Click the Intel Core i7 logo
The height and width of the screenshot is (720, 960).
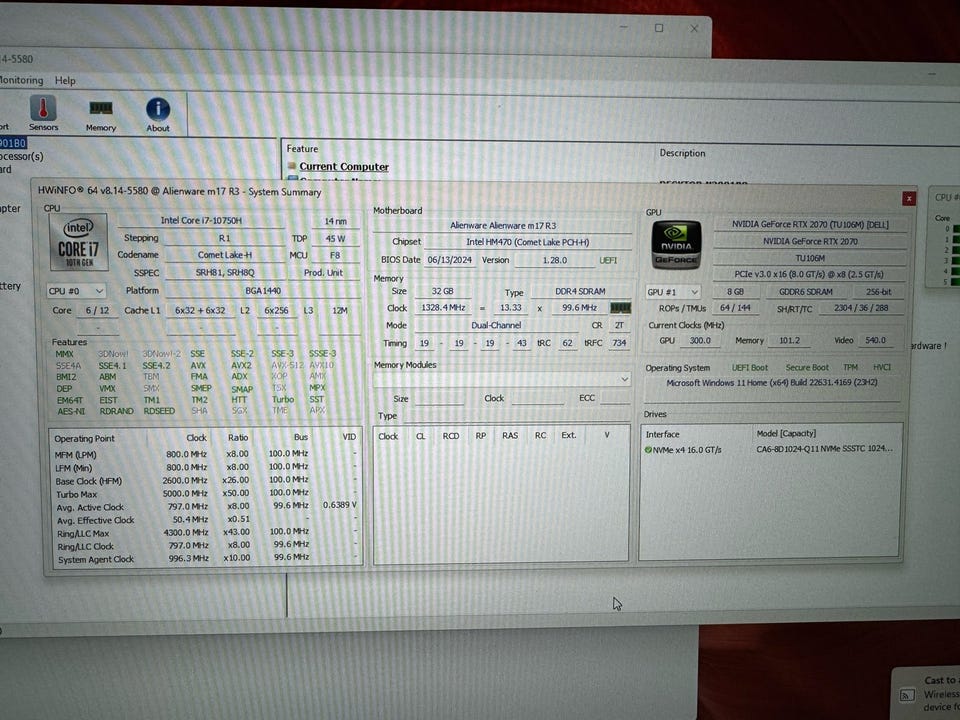point(79,242)
